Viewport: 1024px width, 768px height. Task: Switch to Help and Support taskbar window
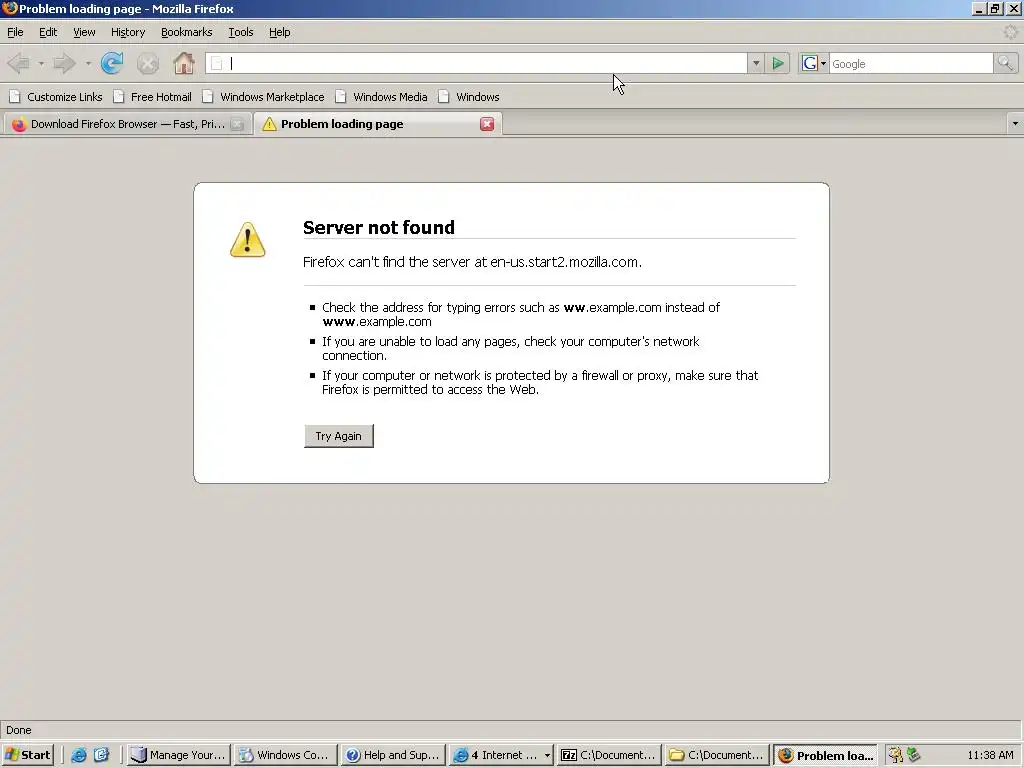pyautogui.click(x=393, y=755)
